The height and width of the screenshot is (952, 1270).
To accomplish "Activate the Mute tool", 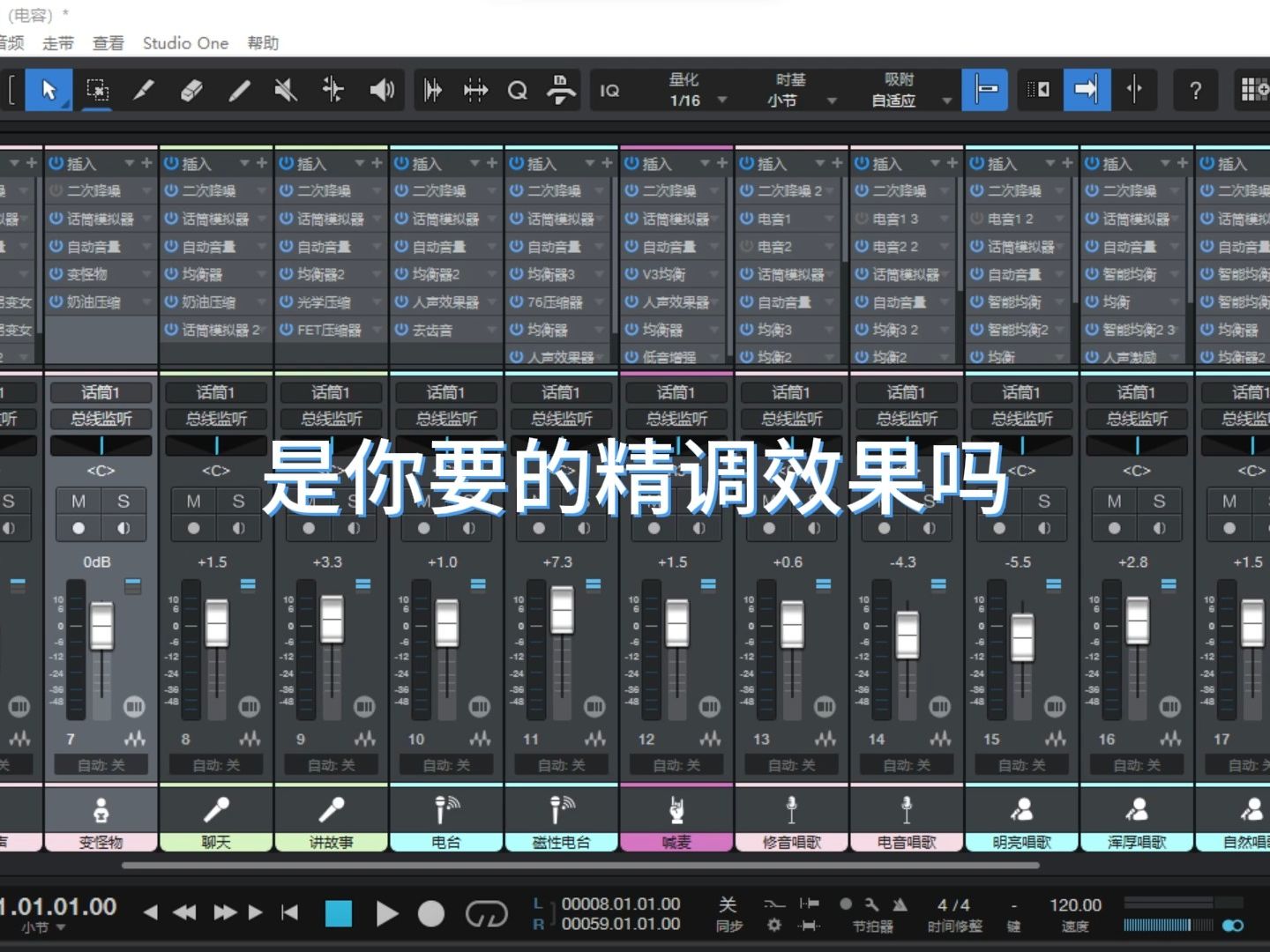I will click(286, 90).
